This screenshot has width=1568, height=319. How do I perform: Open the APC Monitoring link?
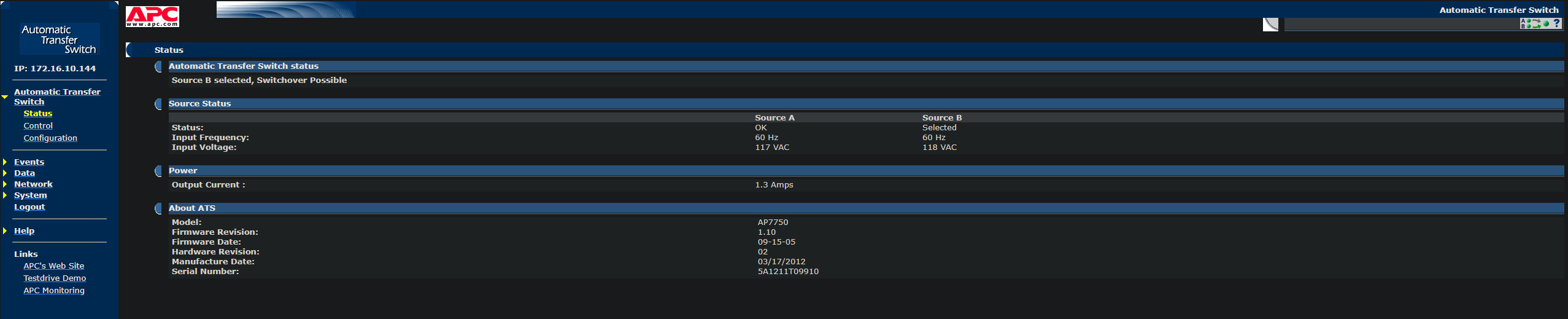pos(54,291)
